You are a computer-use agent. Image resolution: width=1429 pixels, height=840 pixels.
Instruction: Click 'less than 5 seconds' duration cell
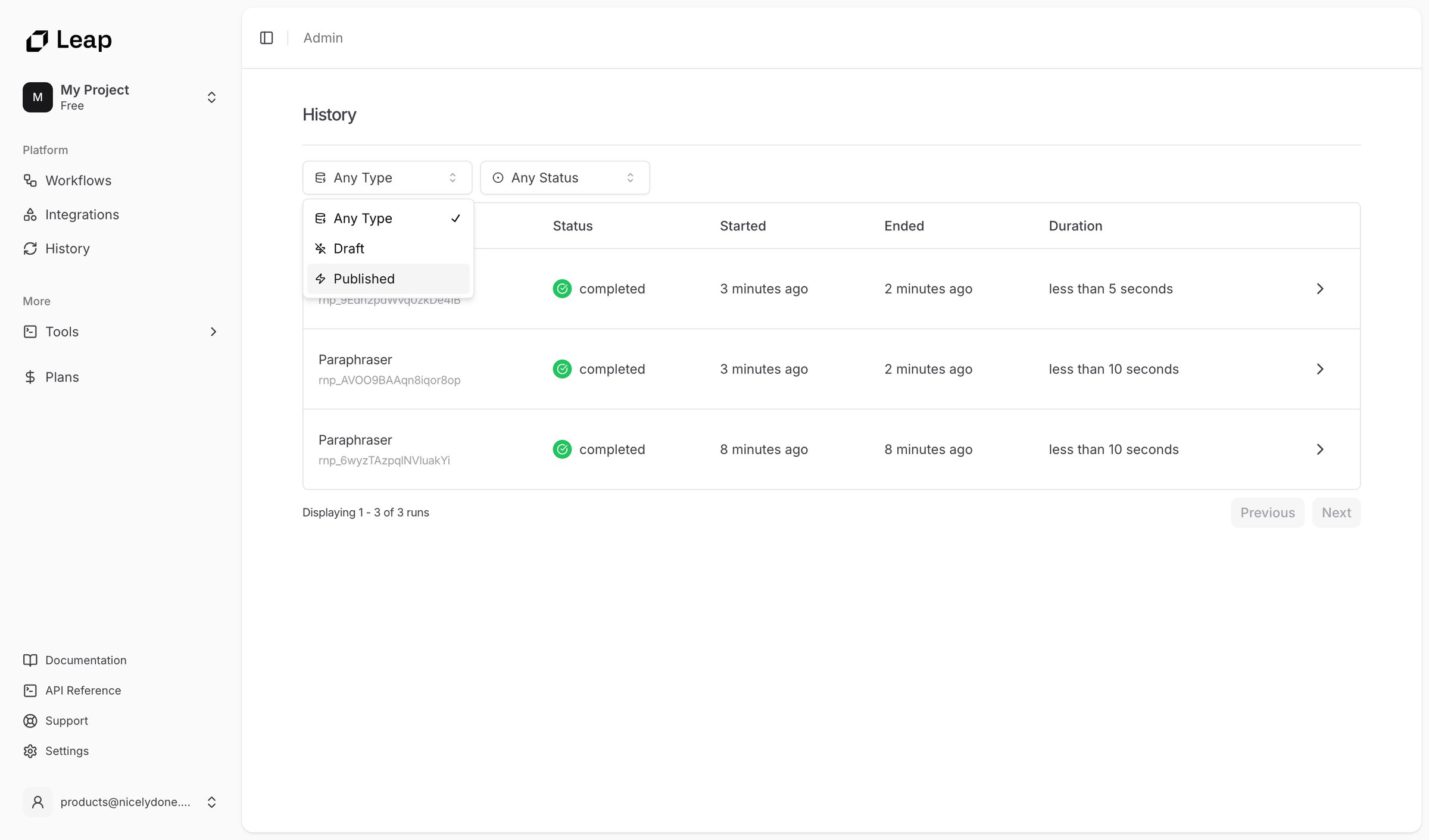(x=1110, y=289)
